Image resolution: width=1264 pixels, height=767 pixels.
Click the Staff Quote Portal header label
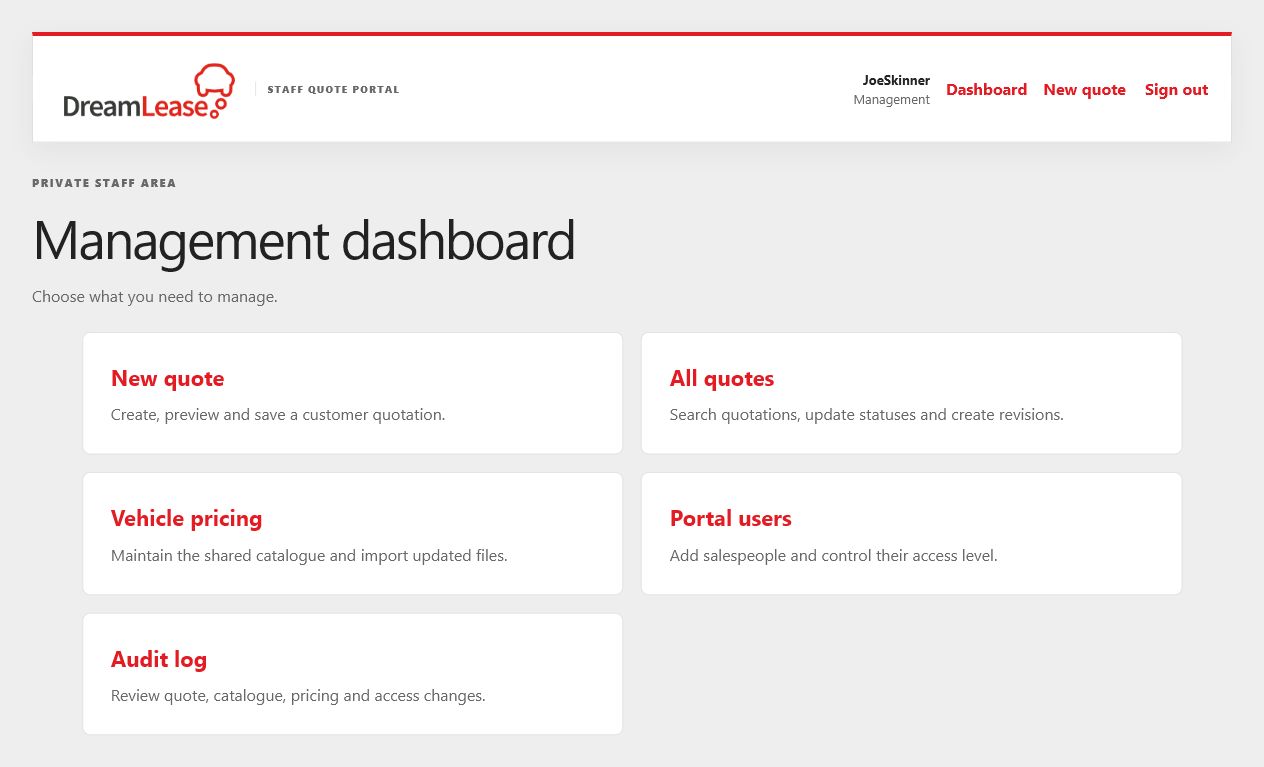[333, 90]
